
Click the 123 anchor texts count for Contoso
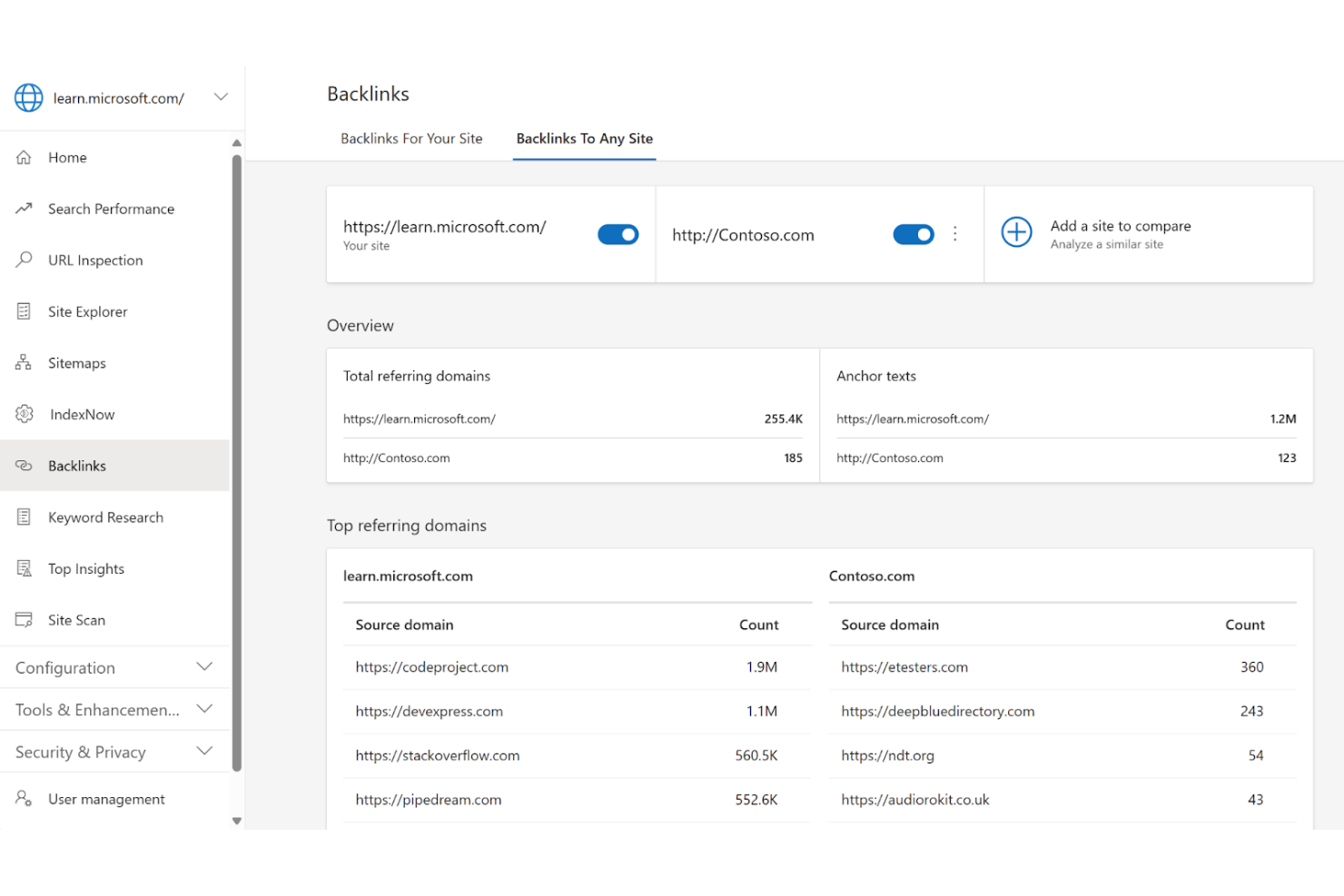(x=1287, y=458)
